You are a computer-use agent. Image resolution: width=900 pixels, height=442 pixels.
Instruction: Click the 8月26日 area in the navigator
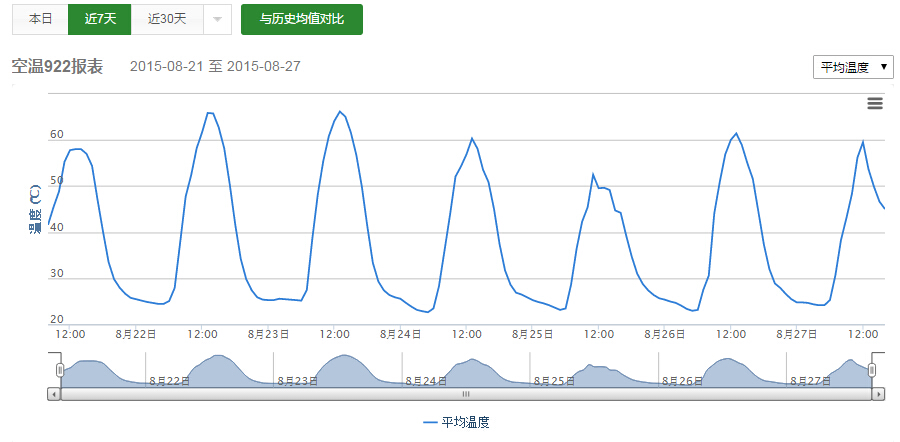click(684, 381)
